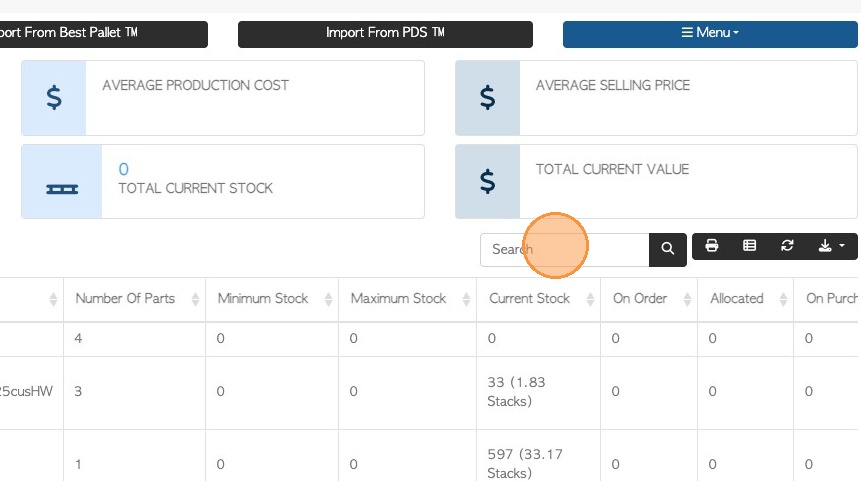Toggle the table list view icon
This screenshot has width=861, height=481.
tap(749, 246)
